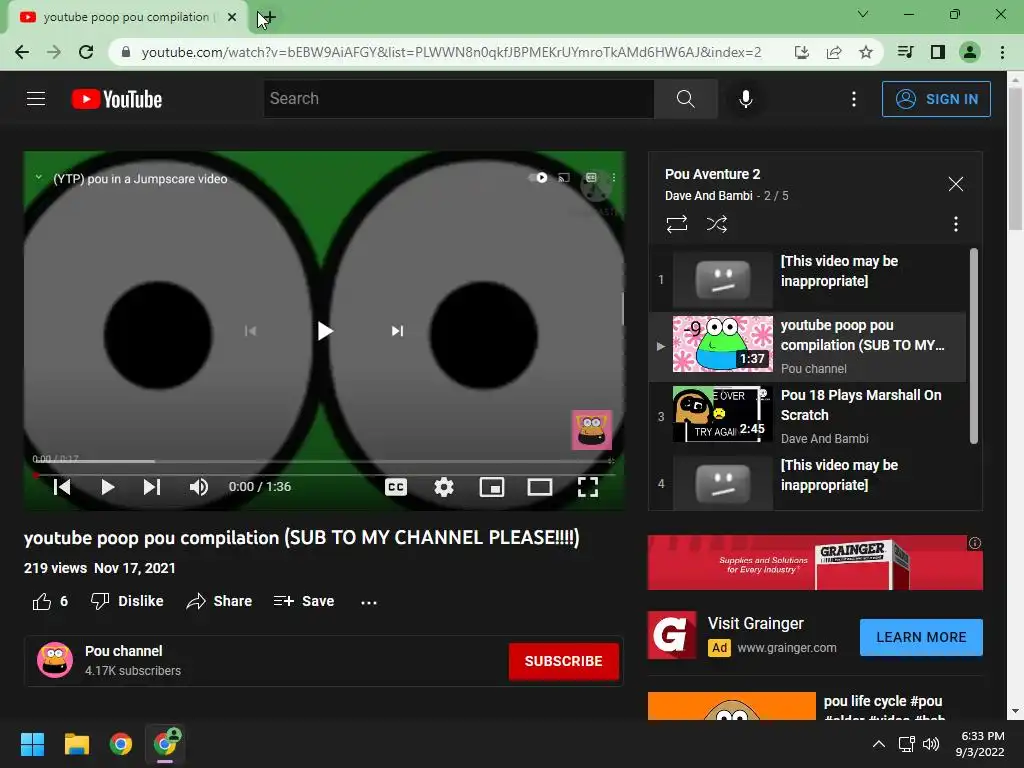Play video with center play button
This screenshot has height=768, width=1024.
(325, 331)
